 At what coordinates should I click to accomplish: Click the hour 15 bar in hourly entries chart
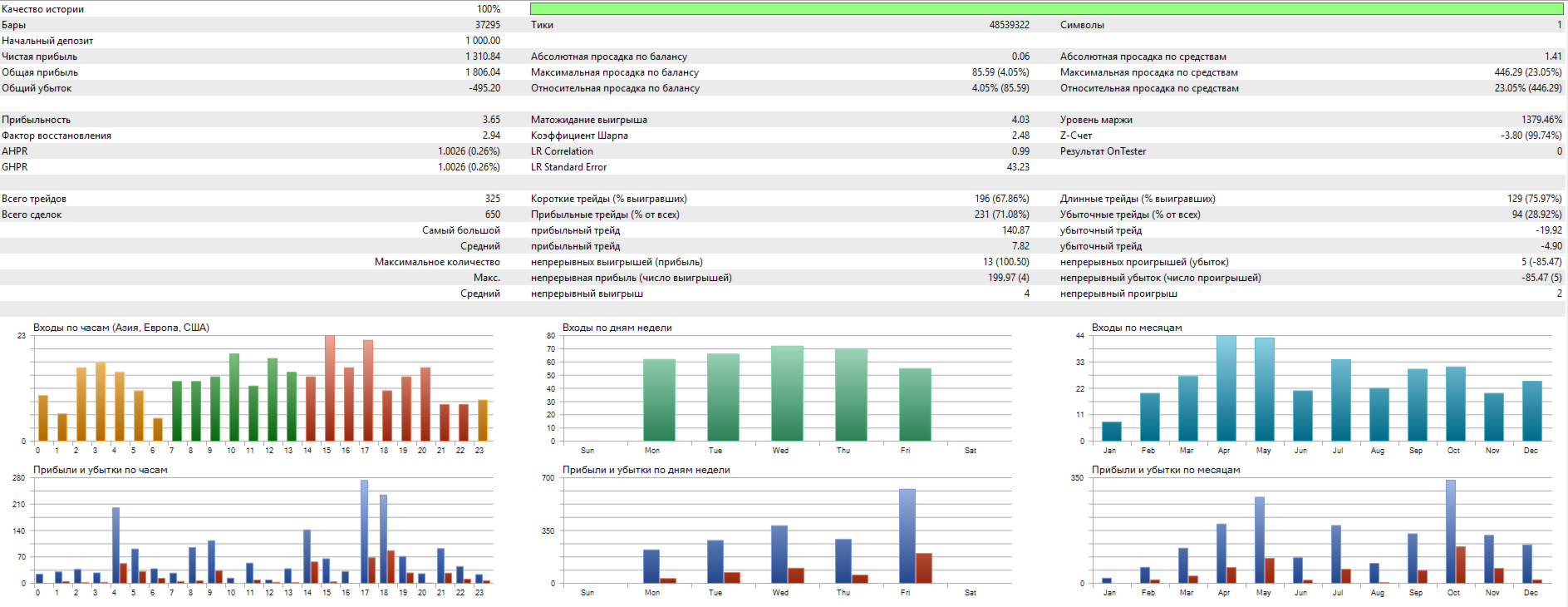pos(329,388)
